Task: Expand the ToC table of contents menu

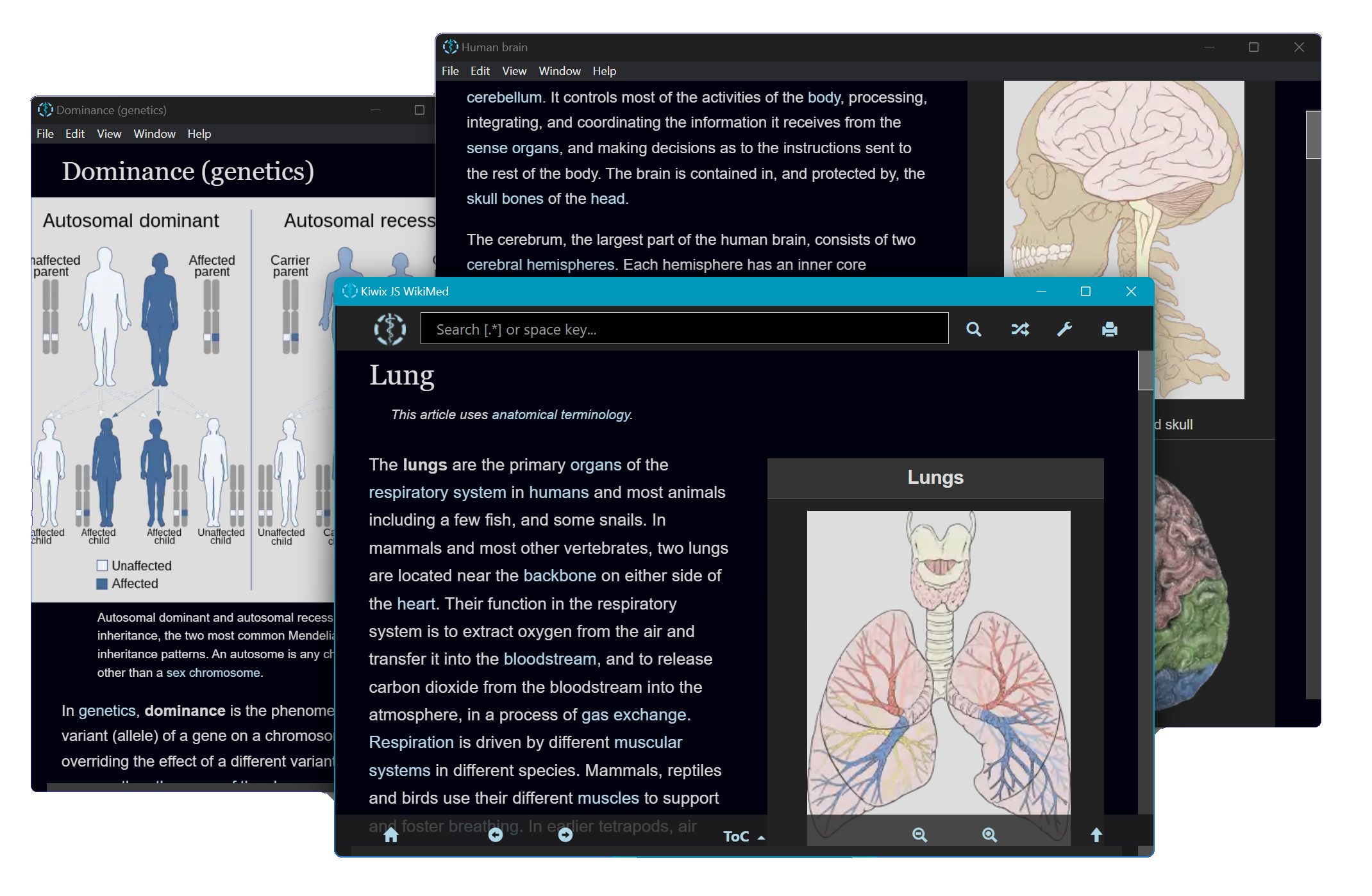Action: point(744,836)
